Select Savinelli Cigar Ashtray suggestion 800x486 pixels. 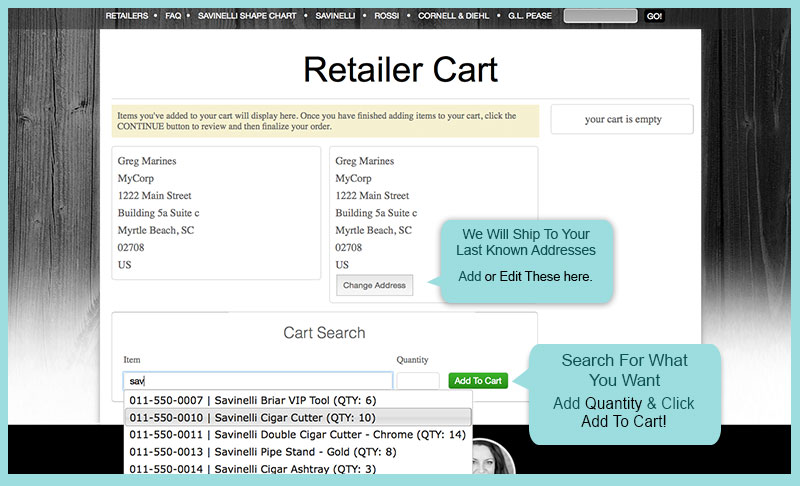pyautogui.click(x=298, y=468)
